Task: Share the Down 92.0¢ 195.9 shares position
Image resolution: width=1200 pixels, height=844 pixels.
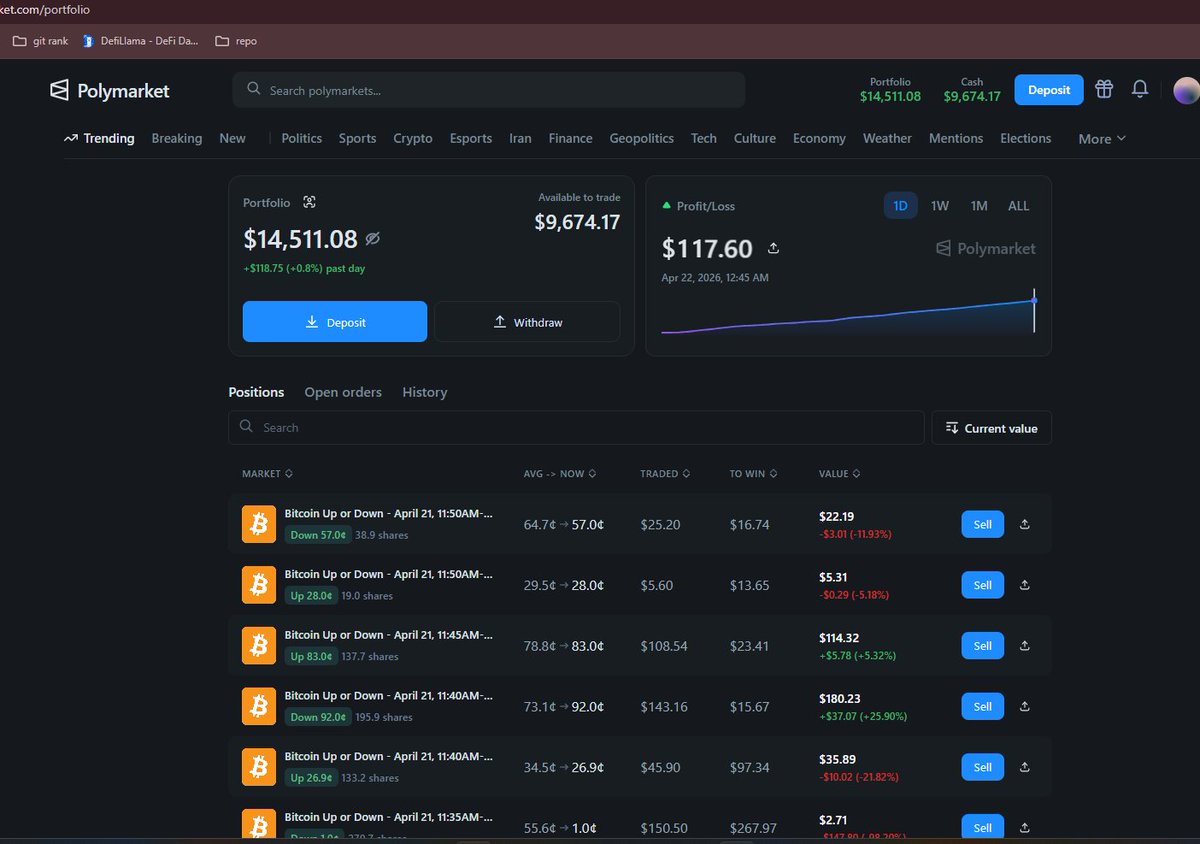Action: tap(1025, 706)
